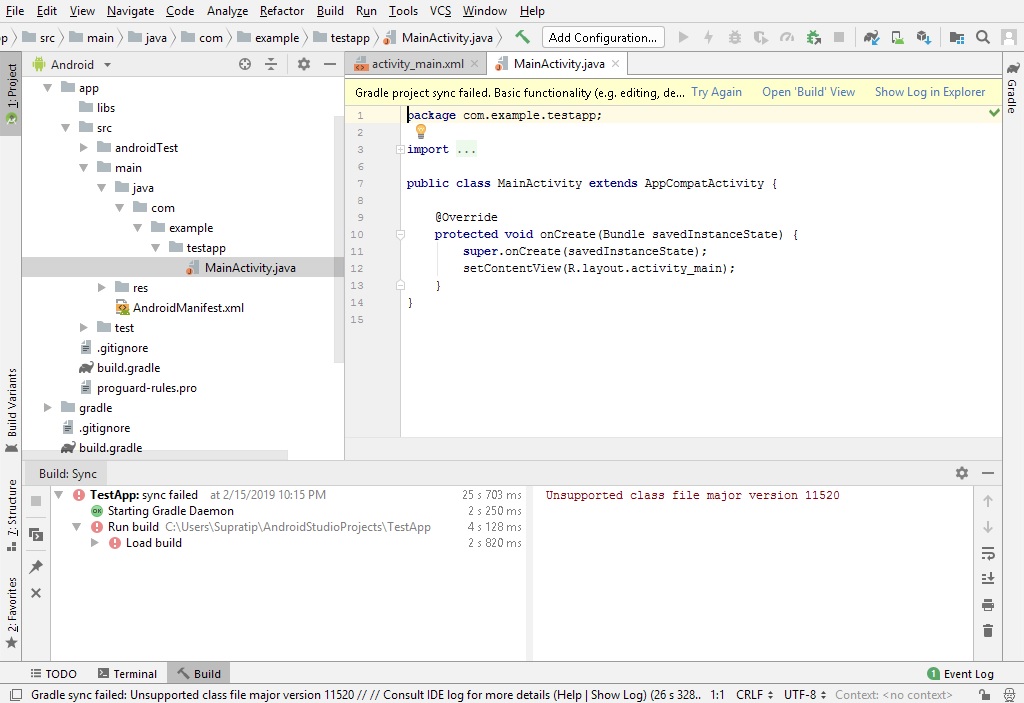Click the print icon in Build output
This screenshot has height=703, width=1024.
point(988,605)
